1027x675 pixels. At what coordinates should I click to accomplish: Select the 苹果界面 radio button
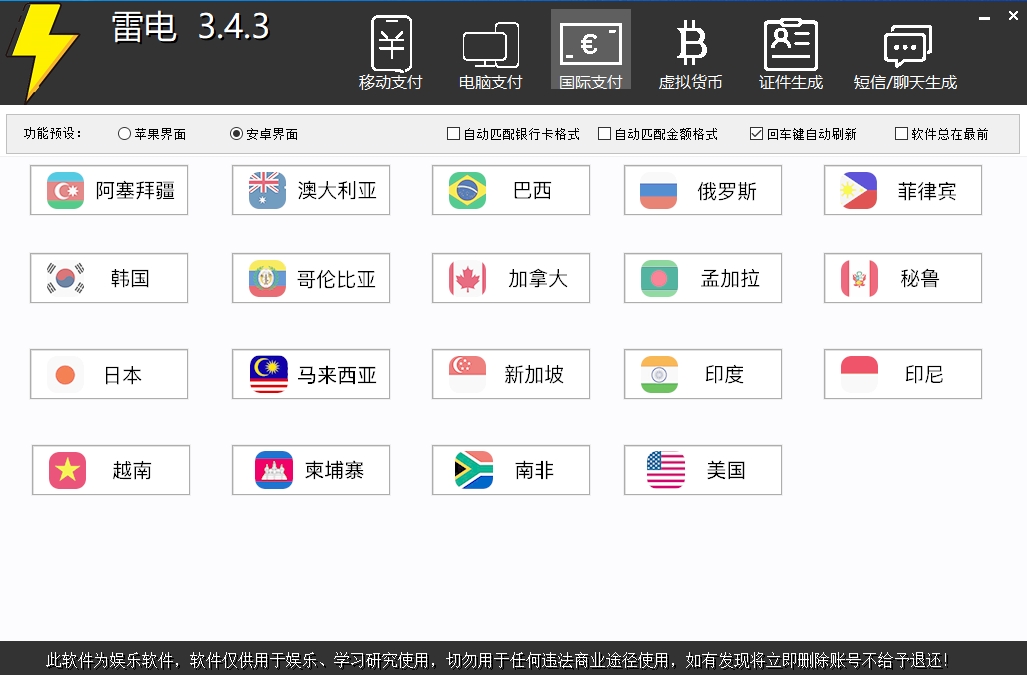click(x=124, y=132)
